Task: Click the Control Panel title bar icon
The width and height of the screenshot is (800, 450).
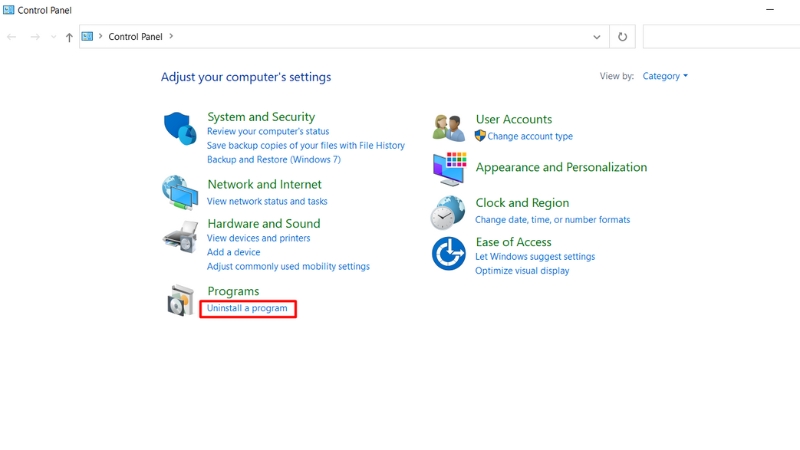Action: (9, 10)
